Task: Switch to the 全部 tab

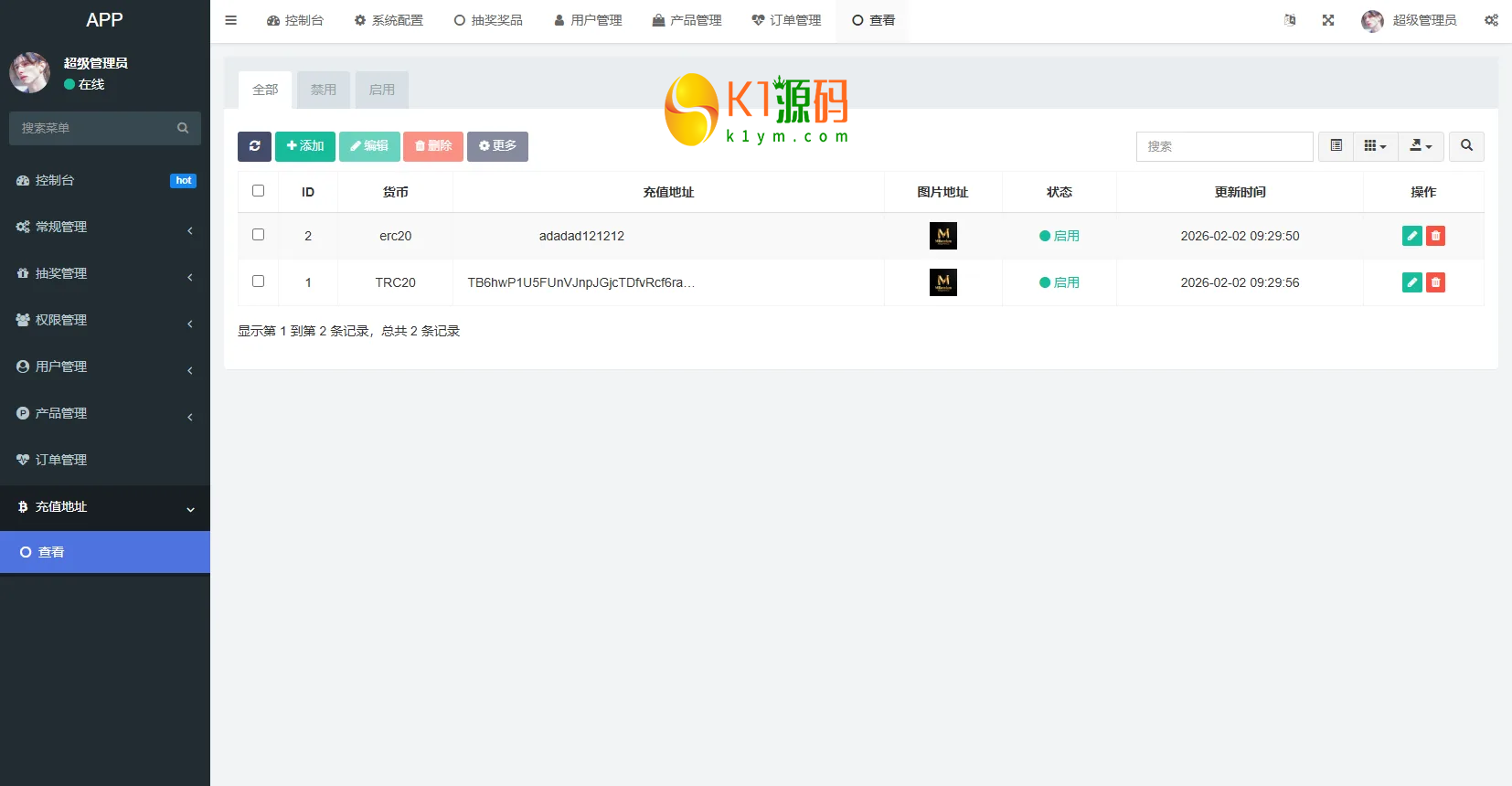Action: 265,90
